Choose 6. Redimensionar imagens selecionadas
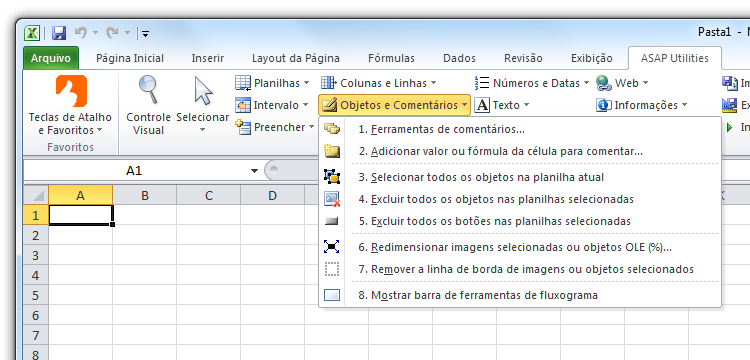The height and width of the screenshot is (360, 750). 520,247
